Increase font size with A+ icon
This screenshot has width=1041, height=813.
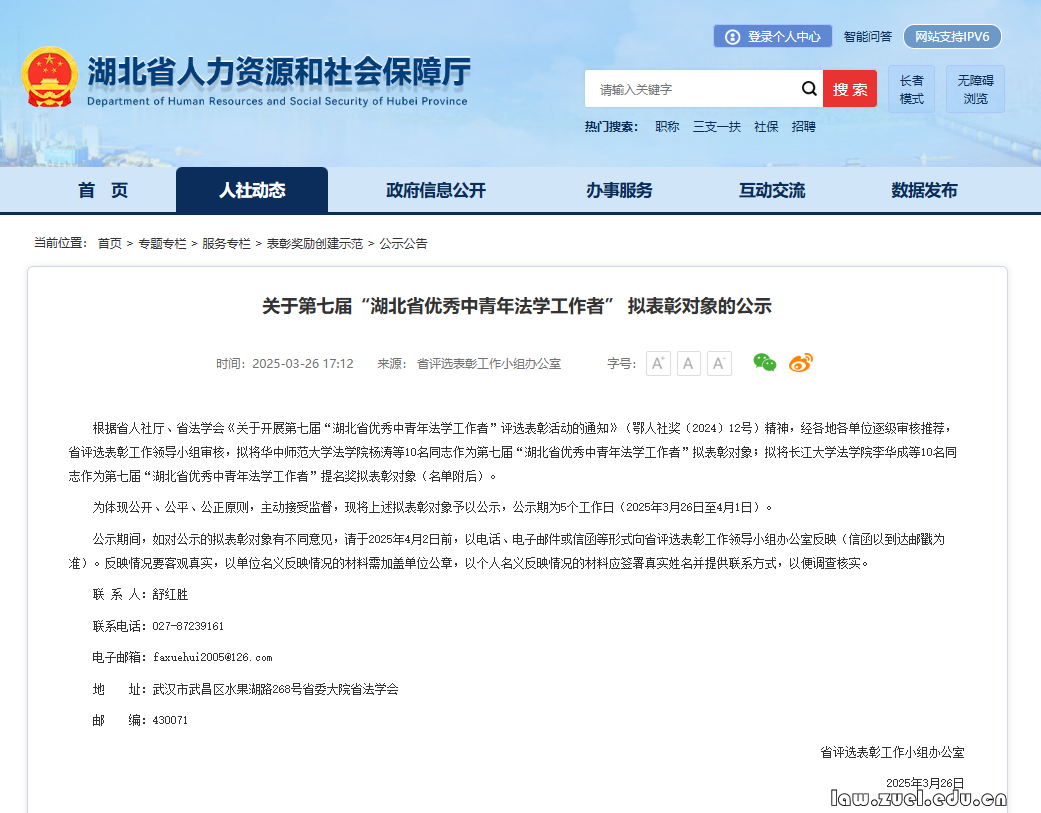[x=658, y=364]
